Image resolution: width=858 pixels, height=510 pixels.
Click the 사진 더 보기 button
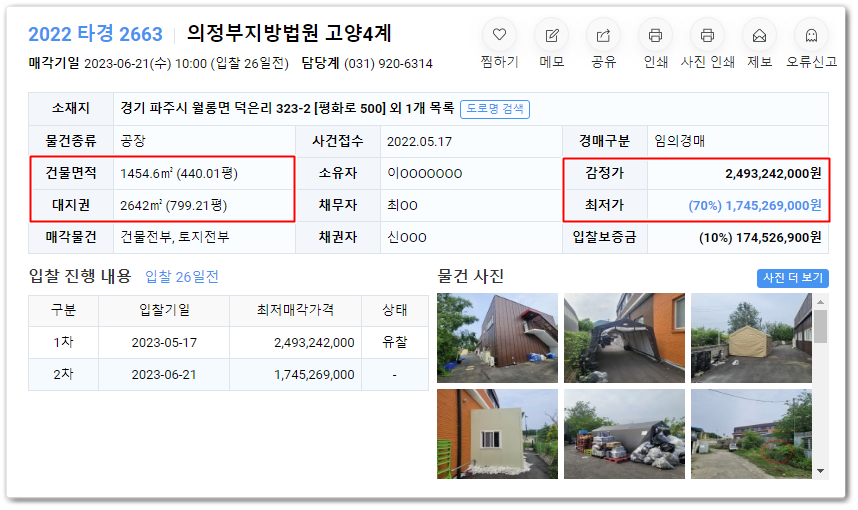point(793,278)
